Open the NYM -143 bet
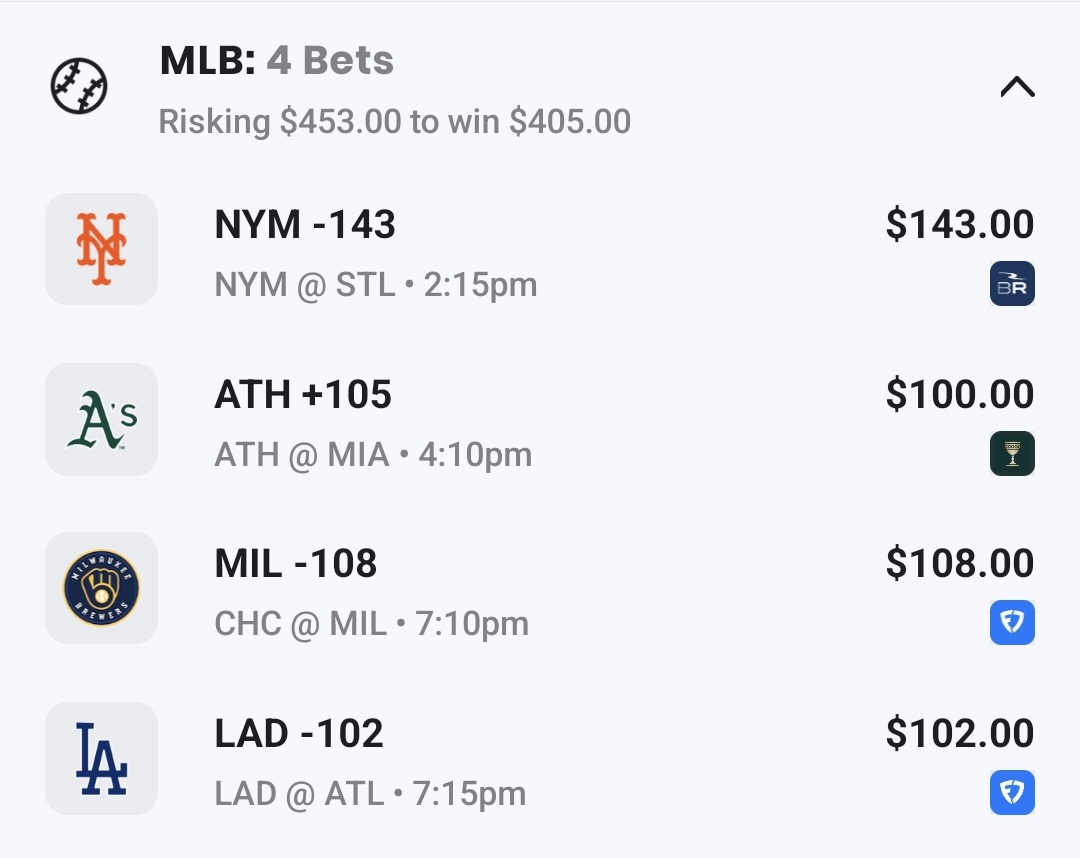 [x=305, y=225]
